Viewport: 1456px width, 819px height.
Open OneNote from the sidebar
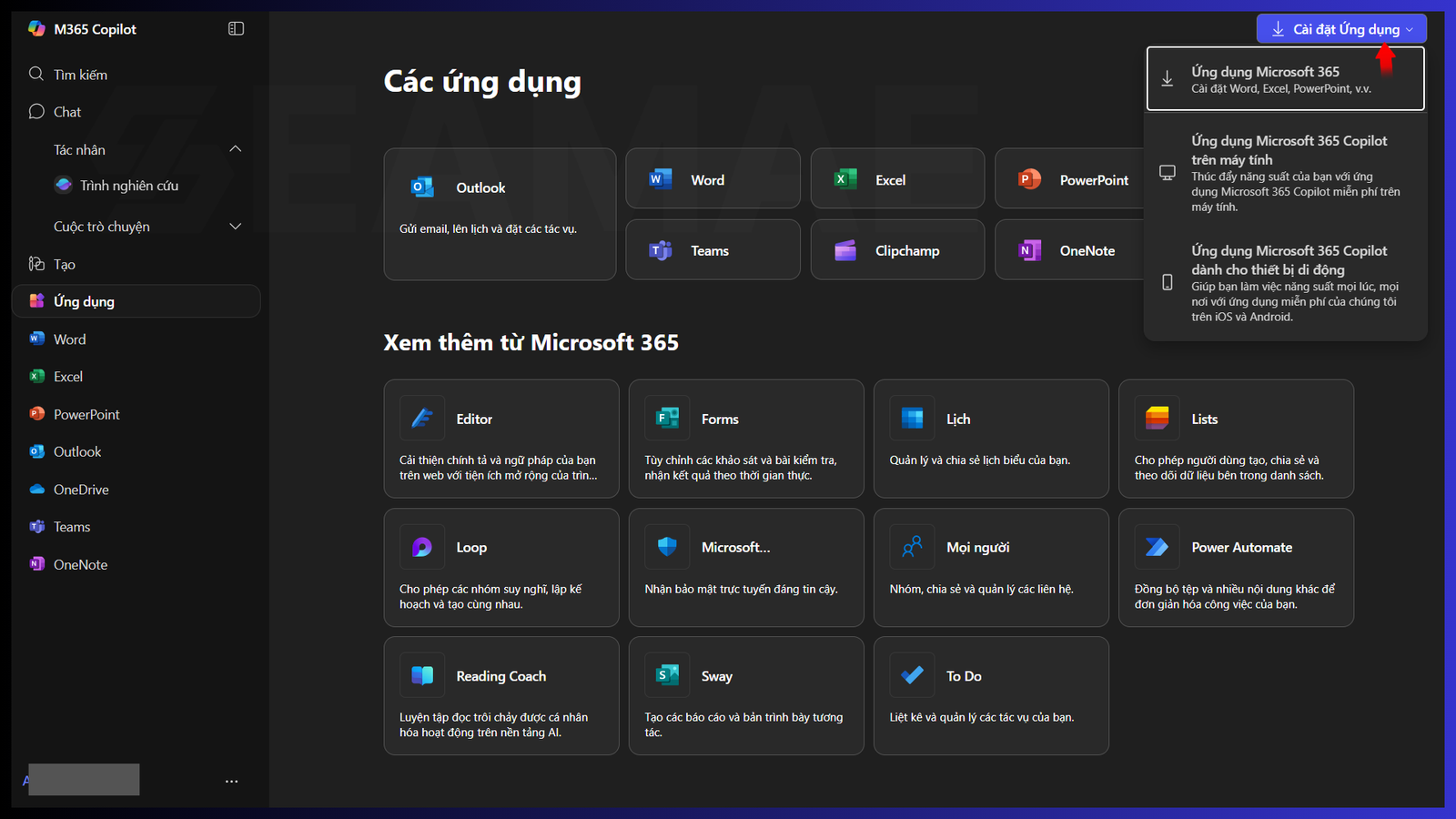[x=136, y=564]
